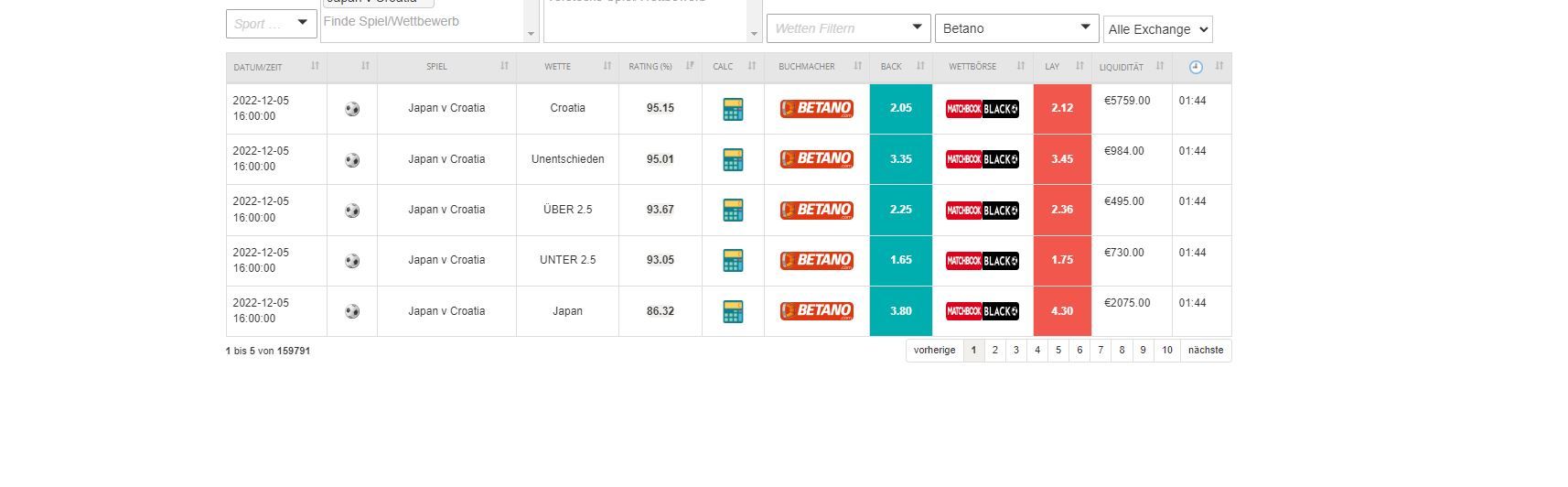Viewport: 1568px width, 487px height.
Task: Go to the nächste page
Action: 1206,351
